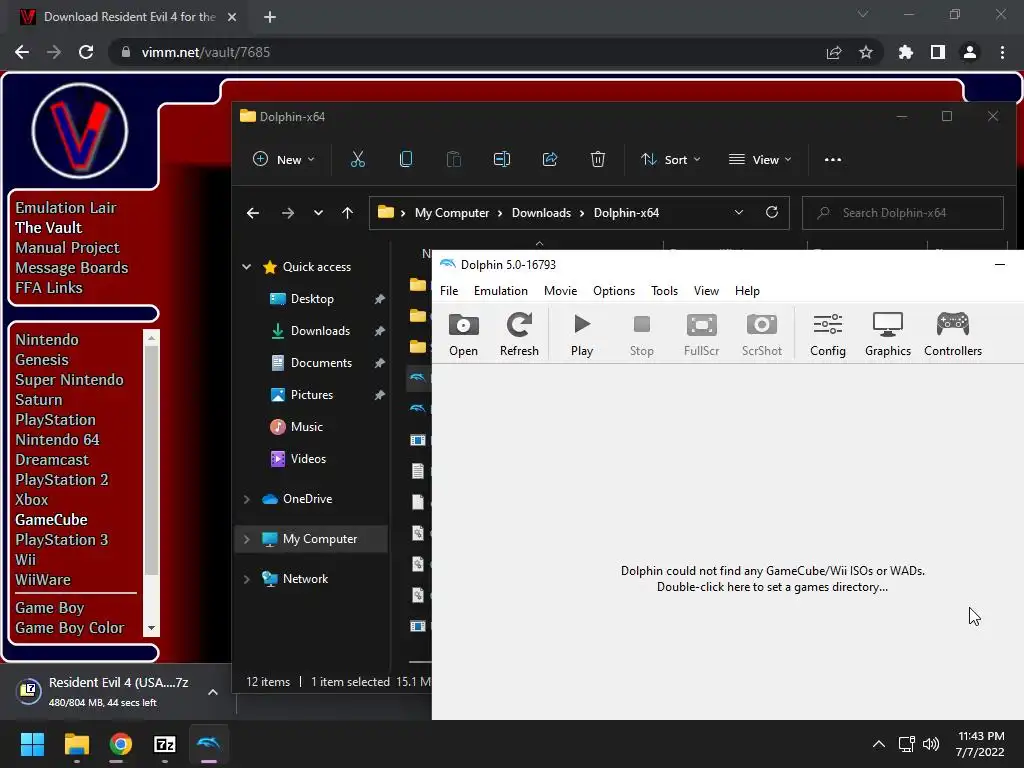
Task: Open Dolphin's Movie menu
Action: click(x=560, y=291)
